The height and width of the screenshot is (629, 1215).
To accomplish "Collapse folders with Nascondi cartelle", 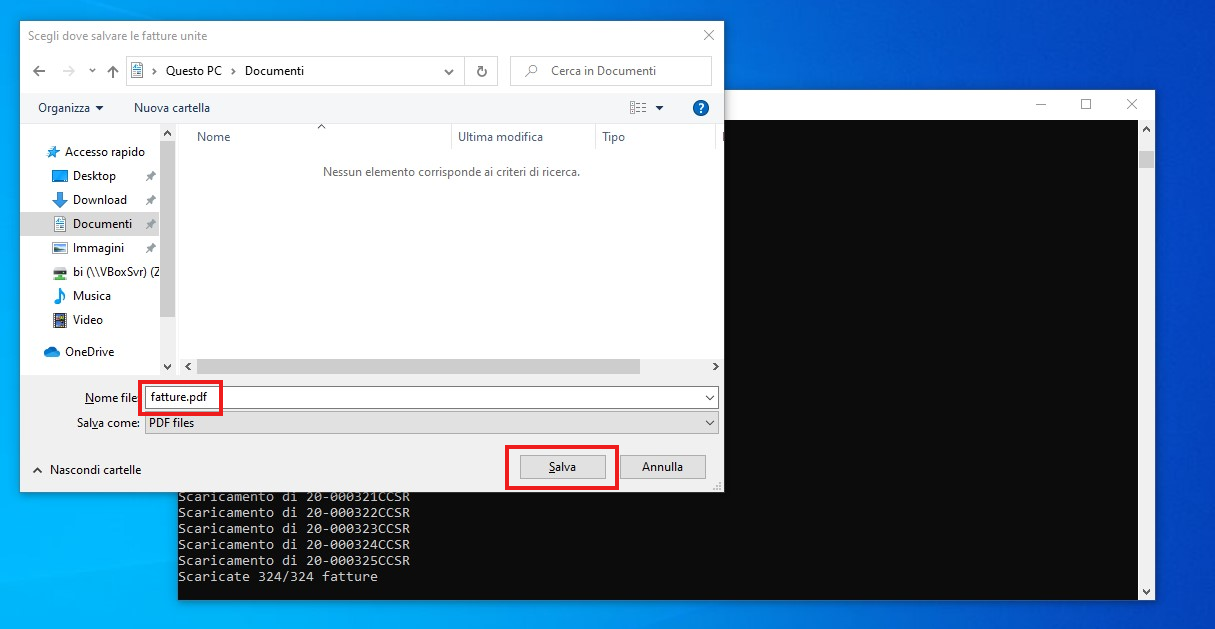I will tap(87, 470).
